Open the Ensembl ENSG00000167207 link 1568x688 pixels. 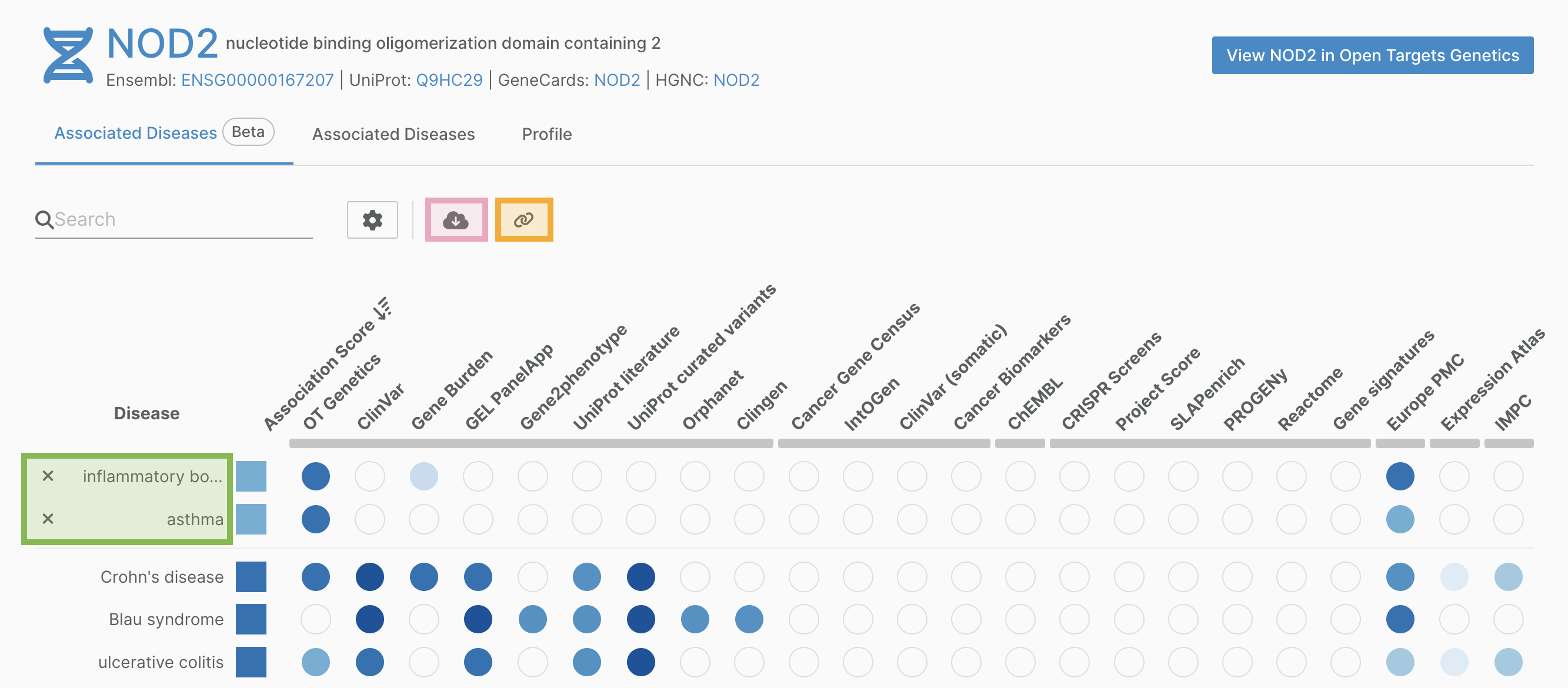[x=258, y=81]
